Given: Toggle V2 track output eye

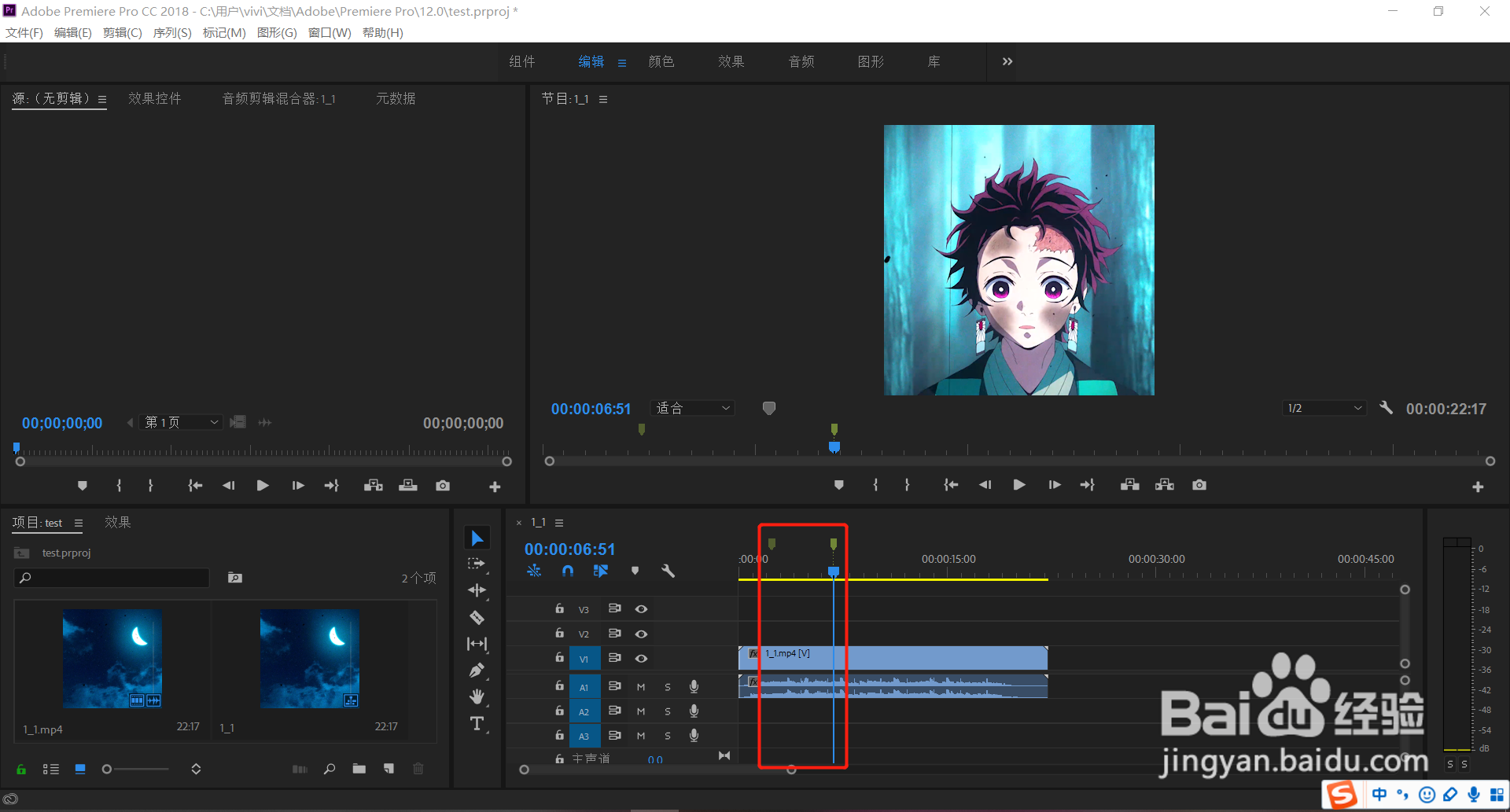Looking at the screenshot, I should pos(642,634).
